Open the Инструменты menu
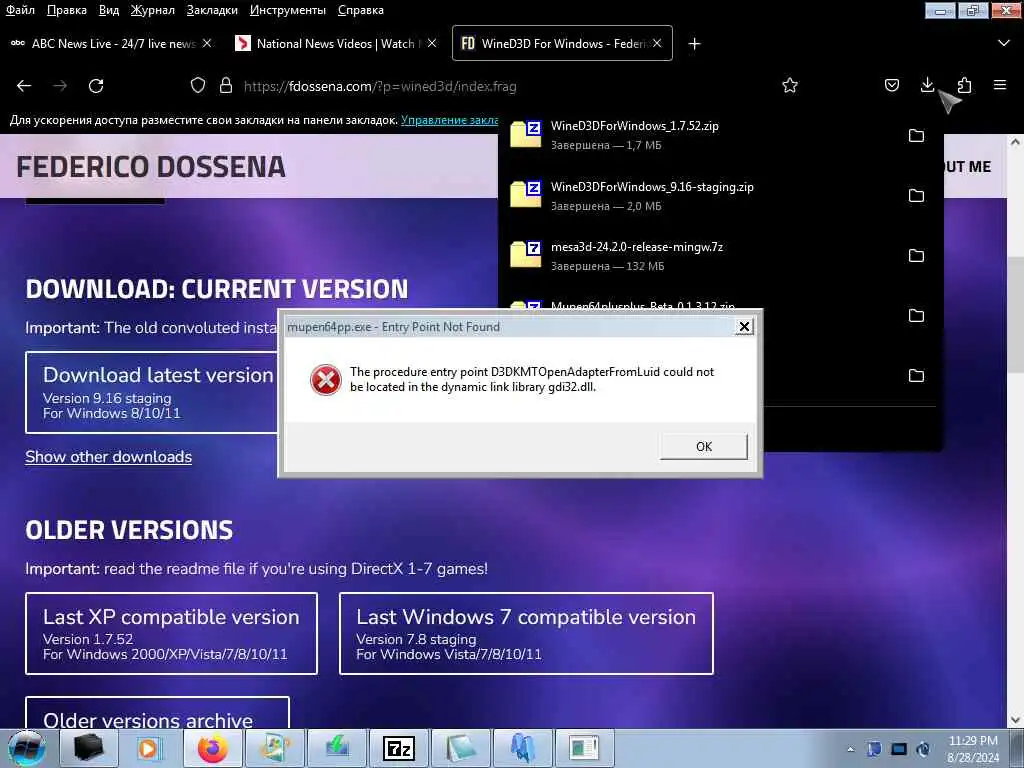The height and width of the screenshot is (768, 1024). pyautogui.click(x=288, y=10)
